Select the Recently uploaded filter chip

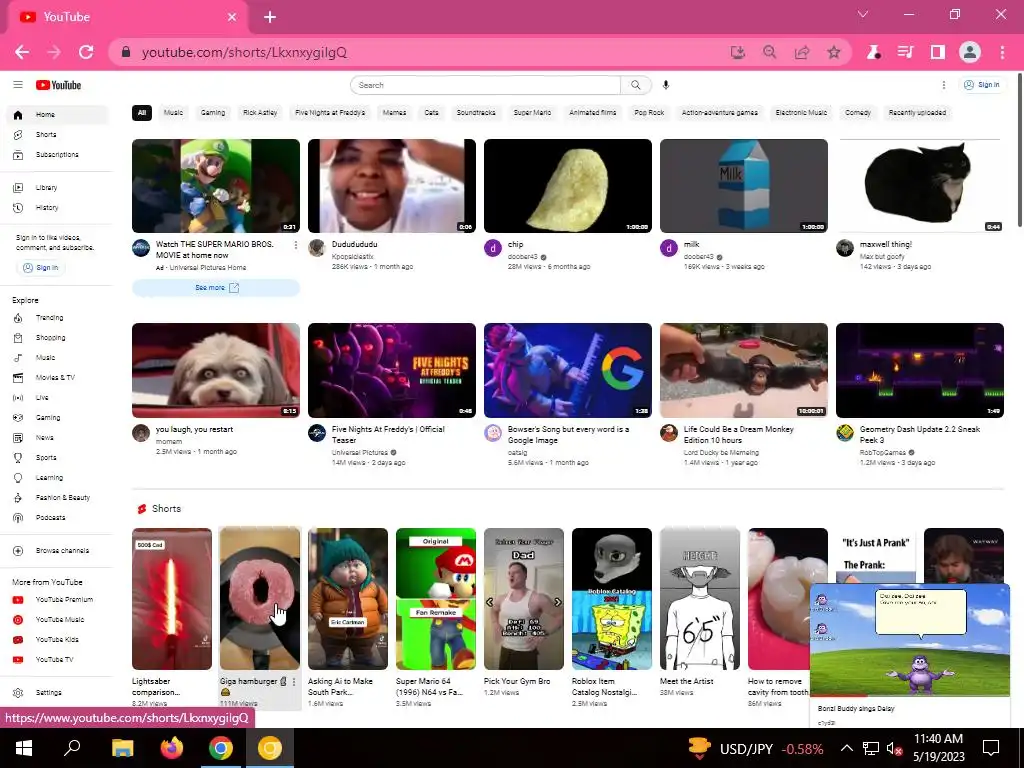[x=917, y=112]
